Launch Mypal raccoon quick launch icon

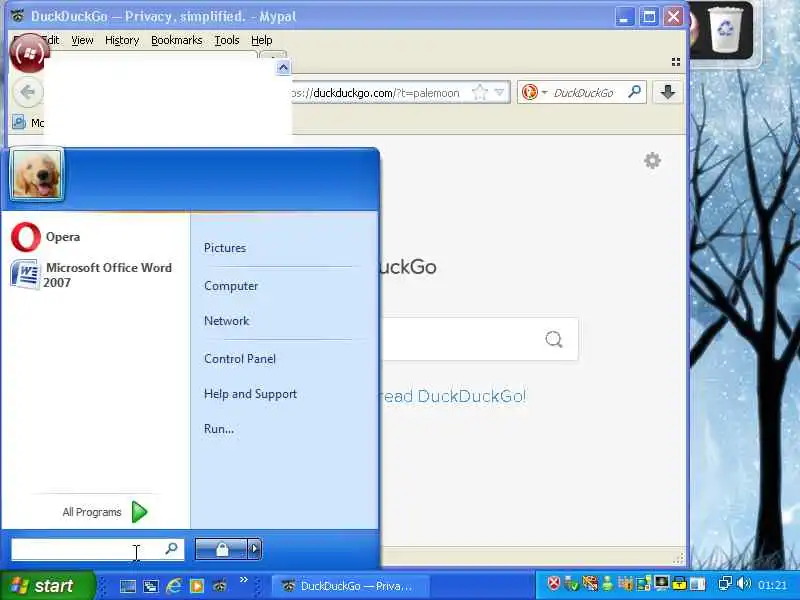pos(220,586)
